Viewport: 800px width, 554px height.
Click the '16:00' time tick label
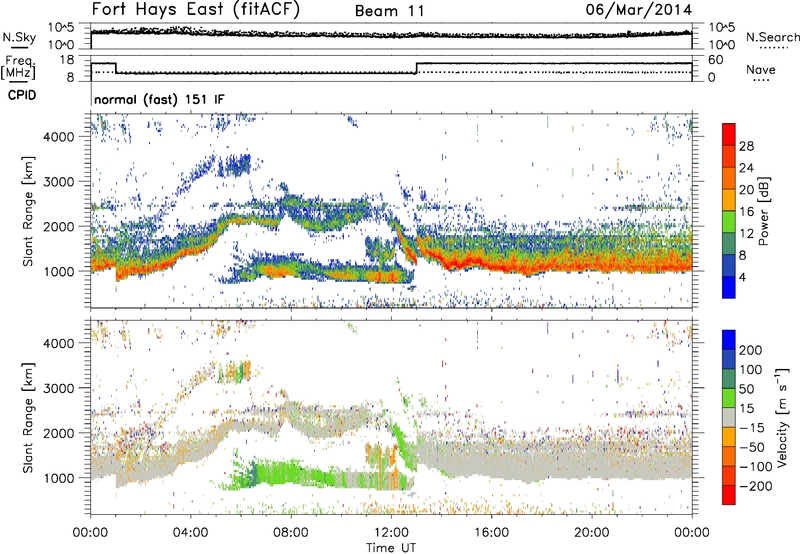[491, 533]
